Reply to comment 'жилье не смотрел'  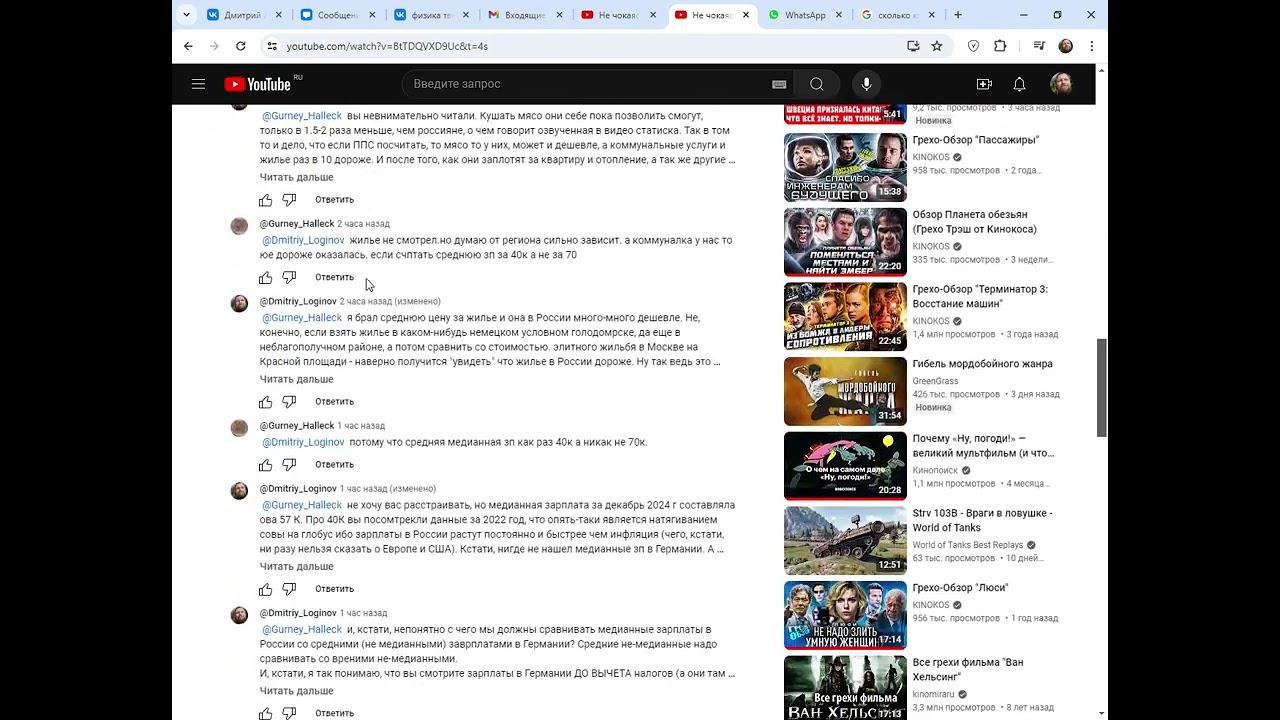coord(334,277)
